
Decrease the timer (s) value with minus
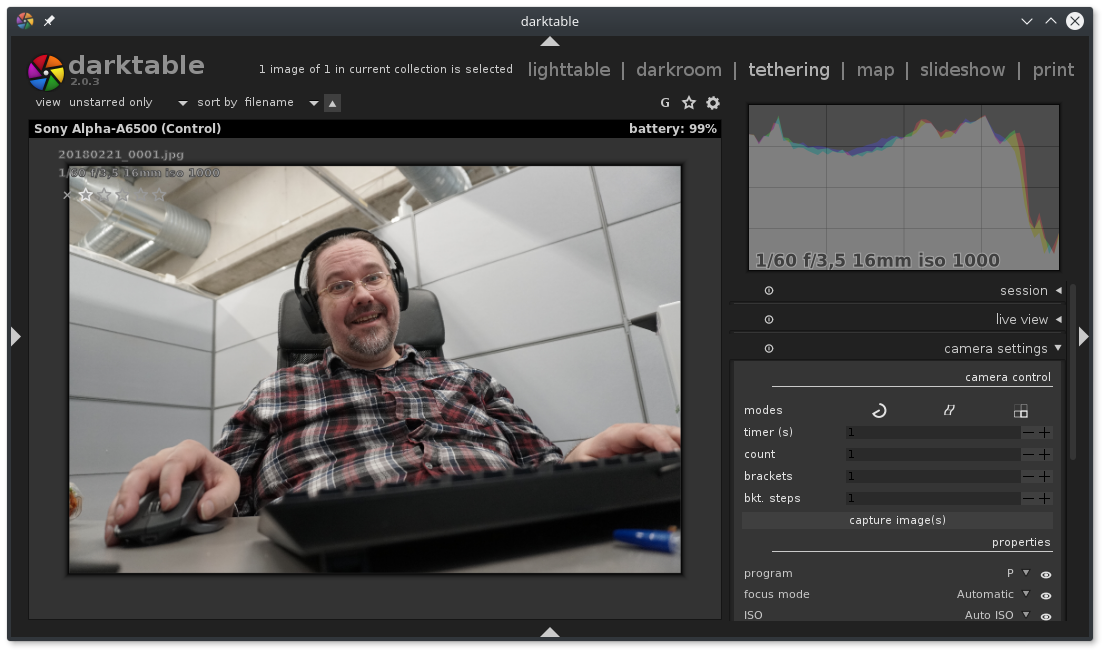coord(1028,432)
